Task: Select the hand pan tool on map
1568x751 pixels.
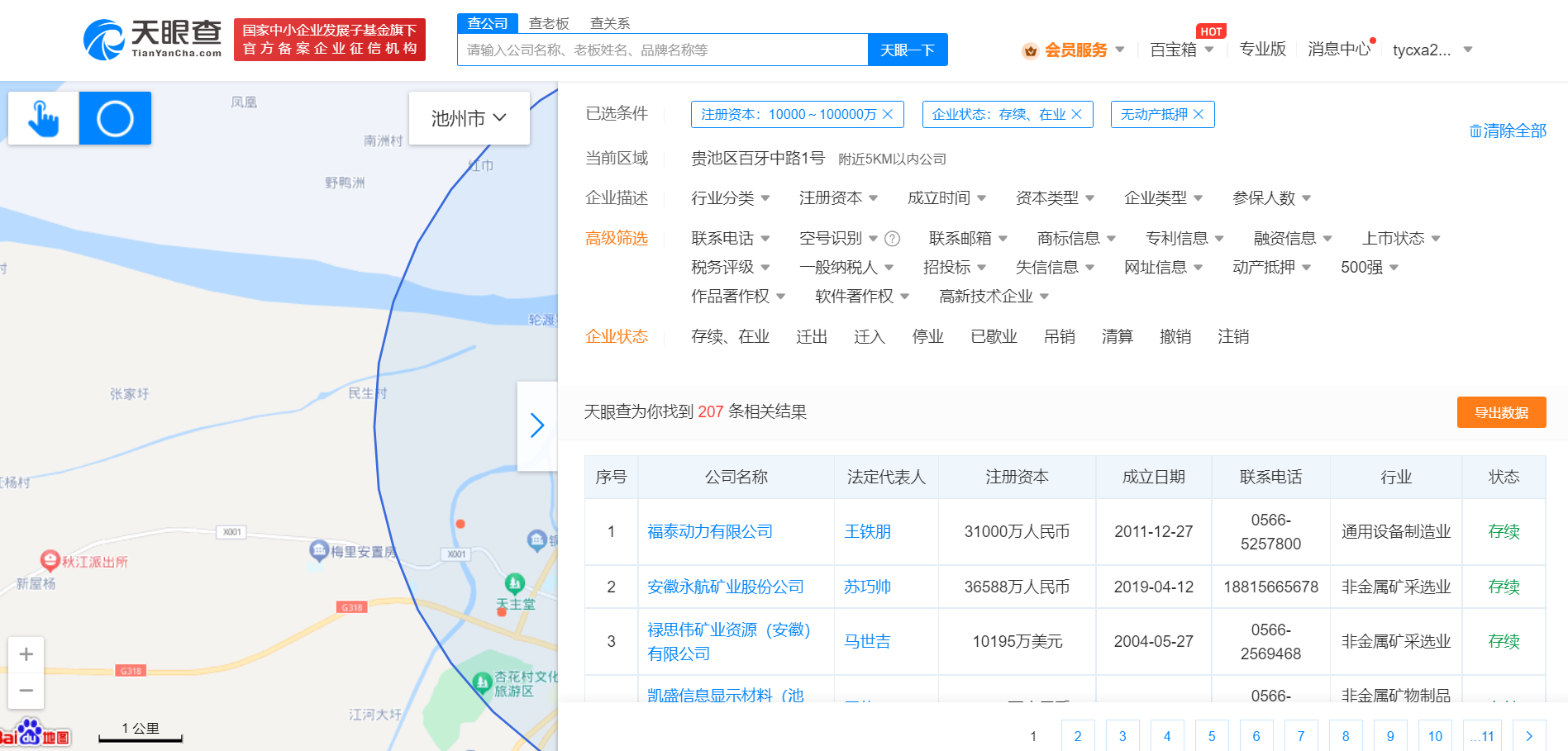Action: pyautogui.click(x=44, y=118)
